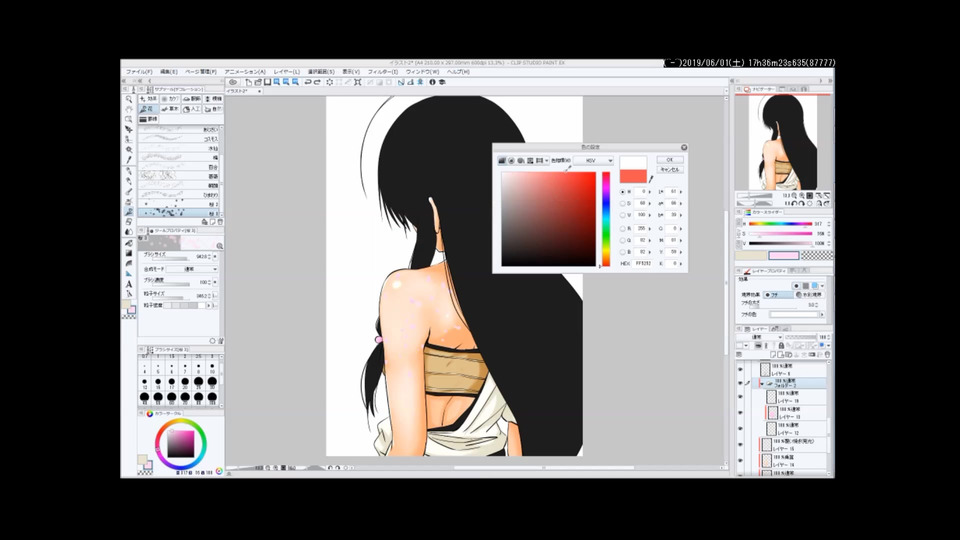Select the H radio button

click(x=623, y=192)
